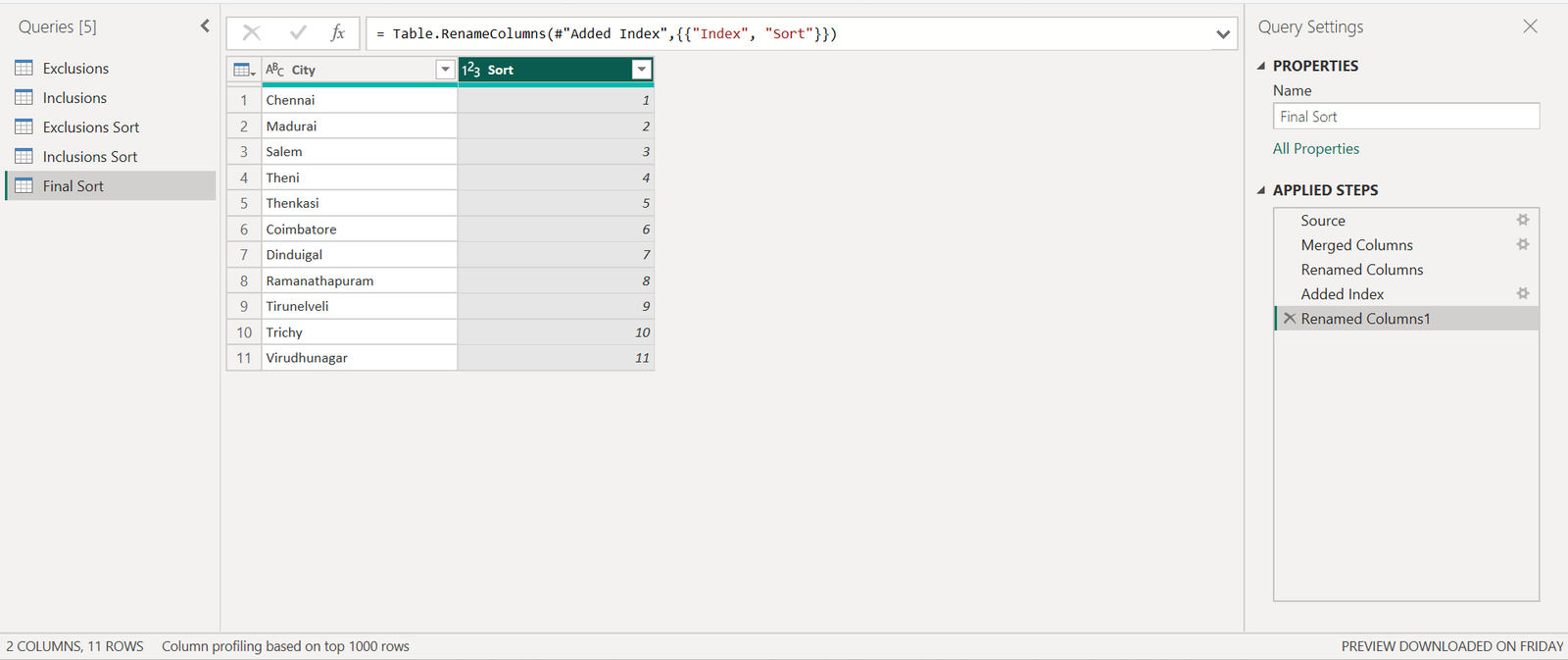Click the Dinduigal cell
The height and width of the screenshot is (660, 1568).
(x=359, y=254)
